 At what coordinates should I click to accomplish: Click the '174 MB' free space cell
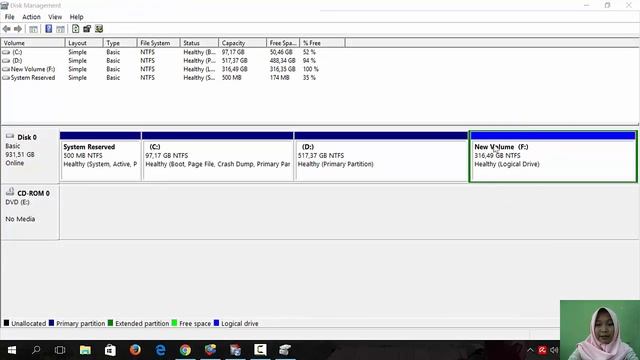[280, 78]
